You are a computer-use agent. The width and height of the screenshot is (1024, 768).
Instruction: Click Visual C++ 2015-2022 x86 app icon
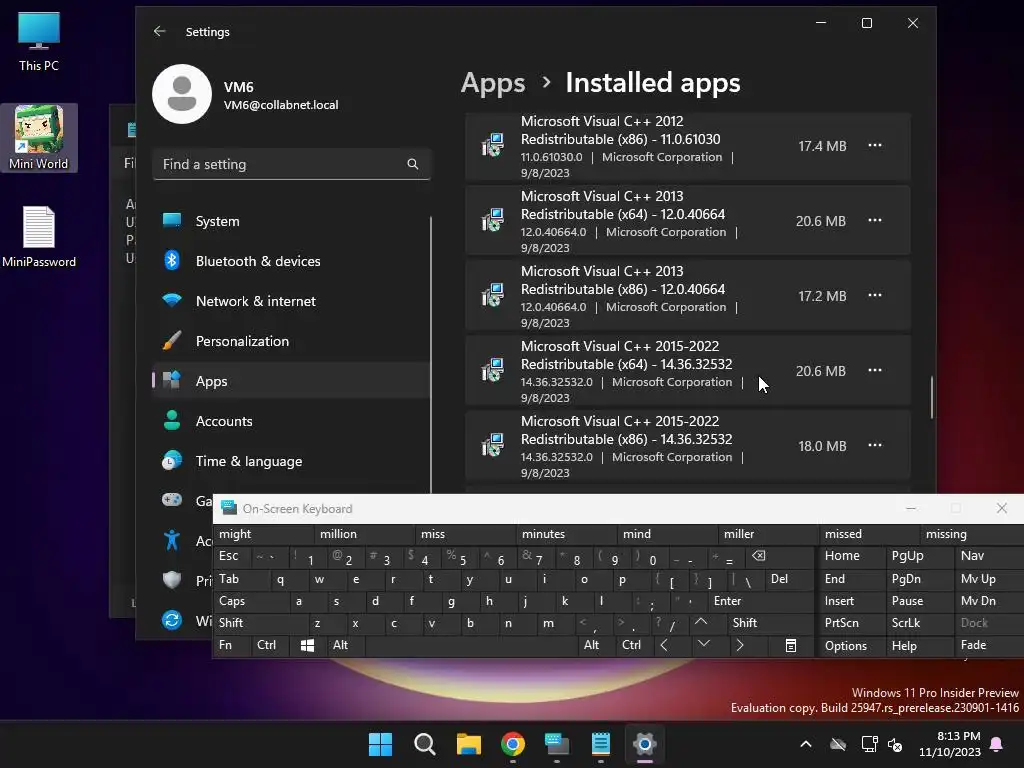492,445
